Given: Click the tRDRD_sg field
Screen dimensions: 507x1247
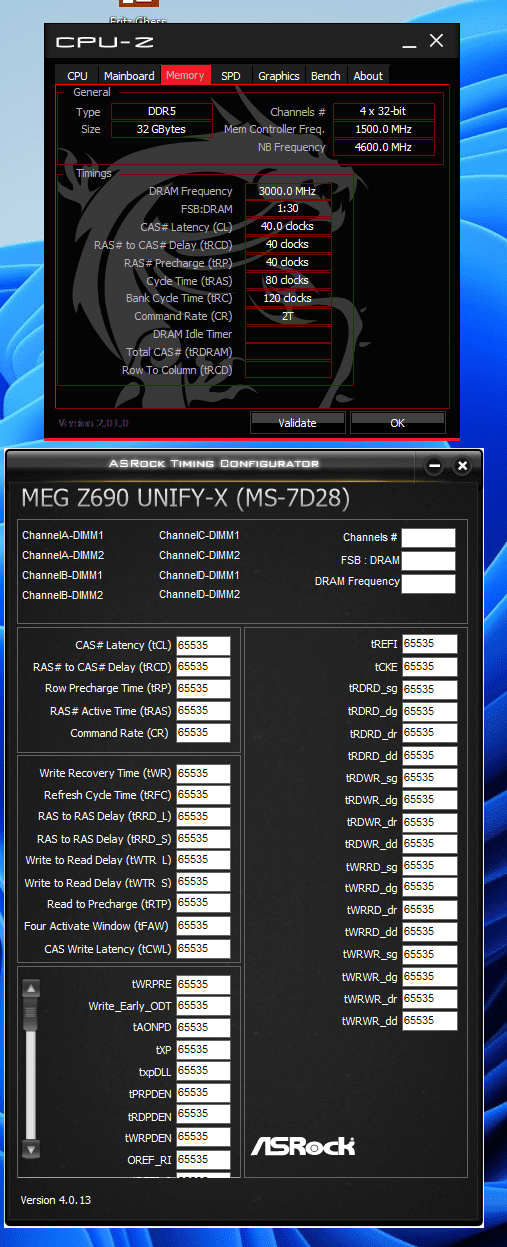Looking at the screenshot, I should coord(430,690).
